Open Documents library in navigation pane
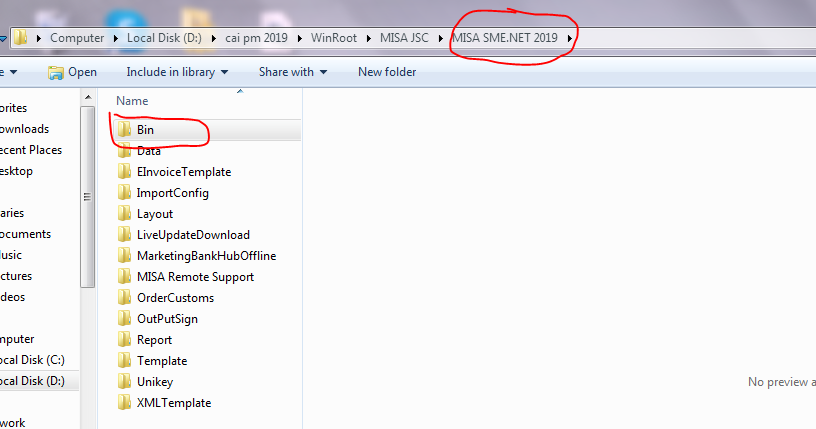 coord(25,234)
